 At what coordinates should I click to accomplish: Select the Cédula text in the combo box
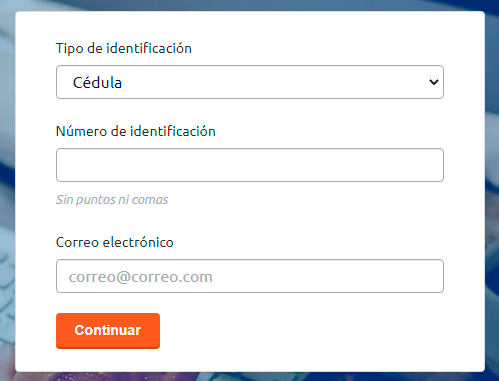point(97,83)
